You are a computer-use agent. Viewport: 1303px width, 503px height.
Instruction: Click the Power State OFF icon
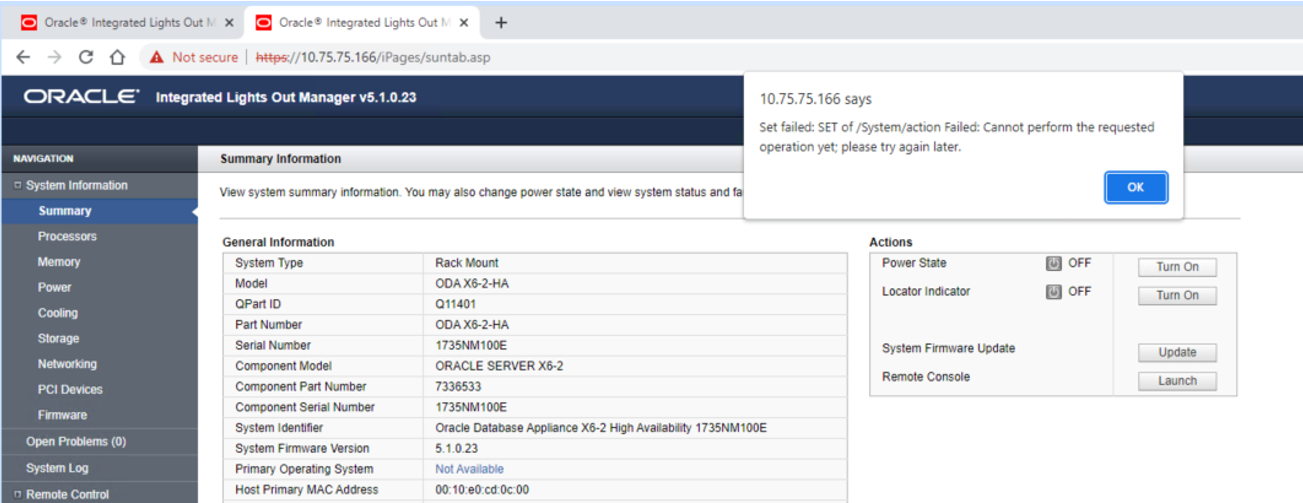[x=1053, y=264]
